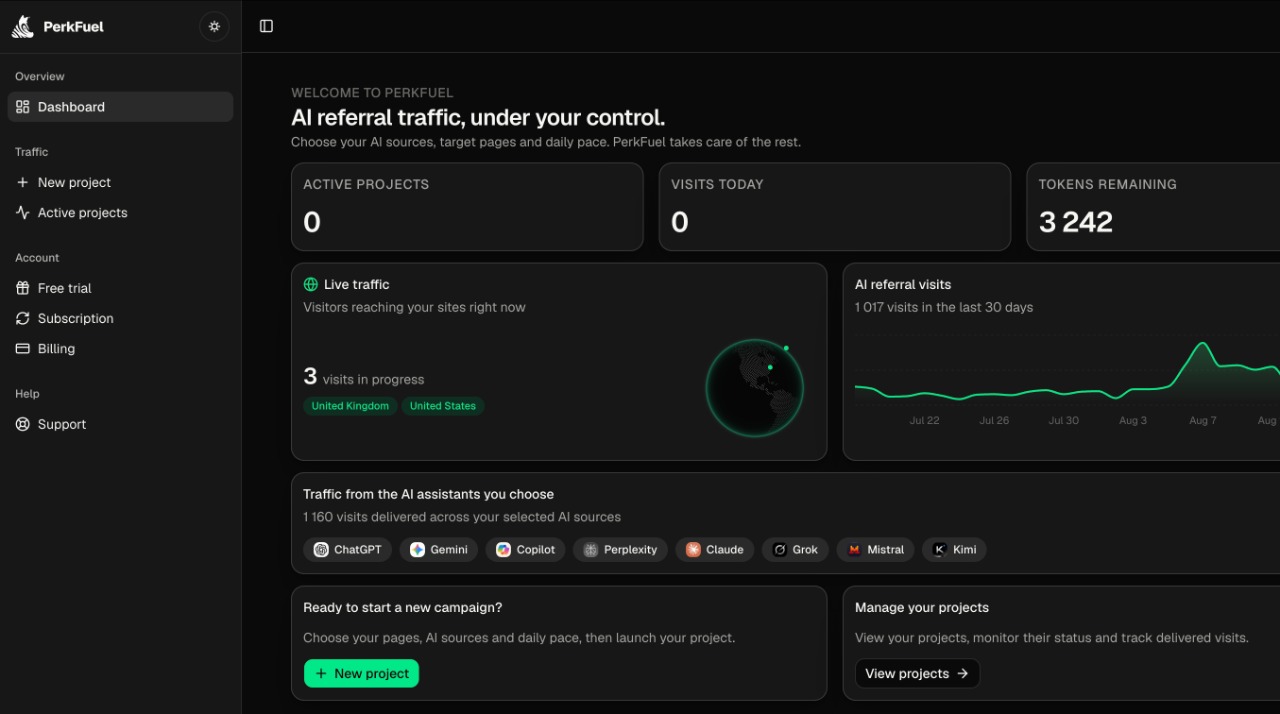Click the Gemini source chip

pyautogui.click(x=438, y=549)
